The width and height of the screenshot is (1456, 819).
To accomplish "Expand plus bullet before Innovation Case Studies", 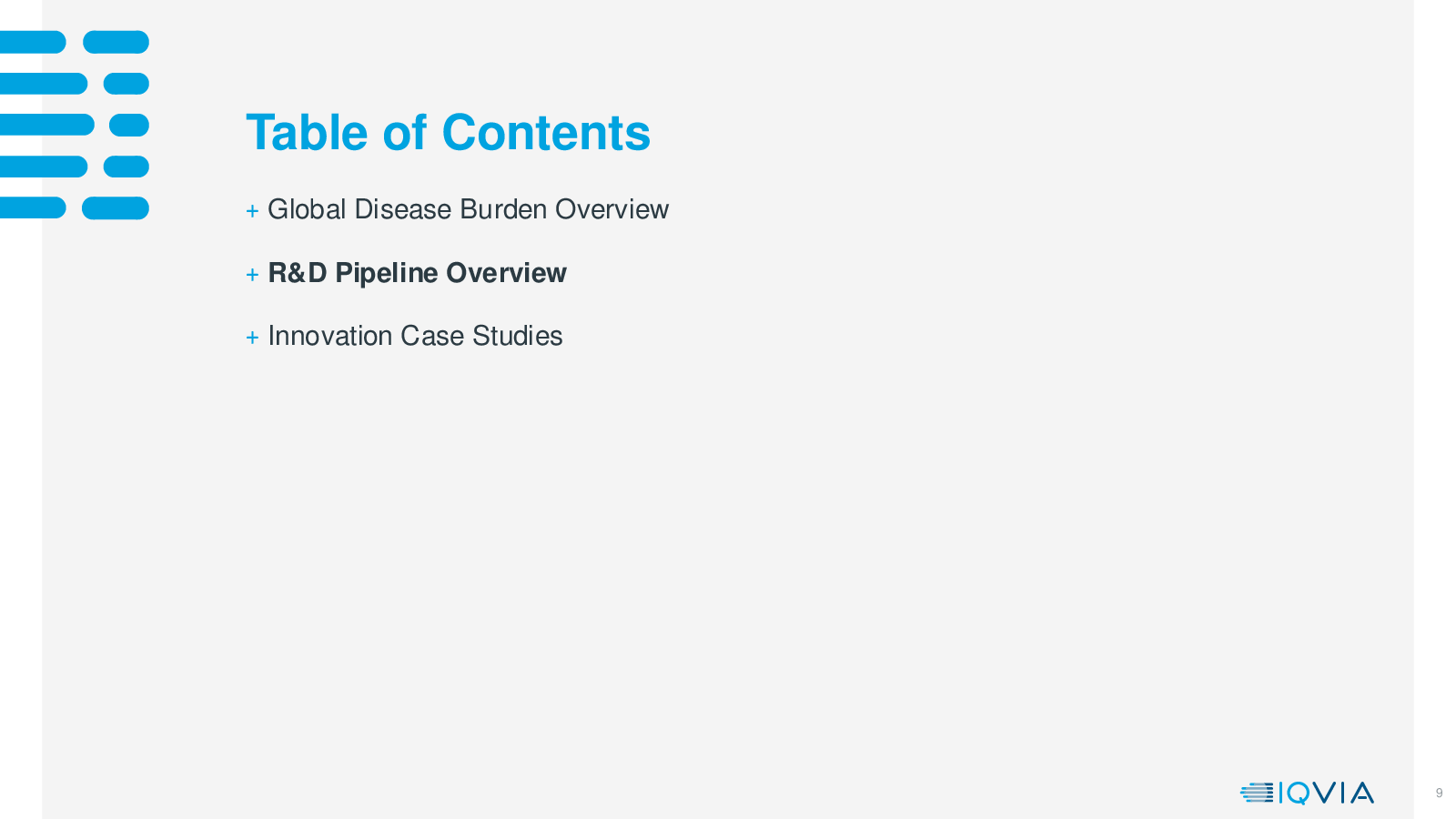I will [252, 338].
